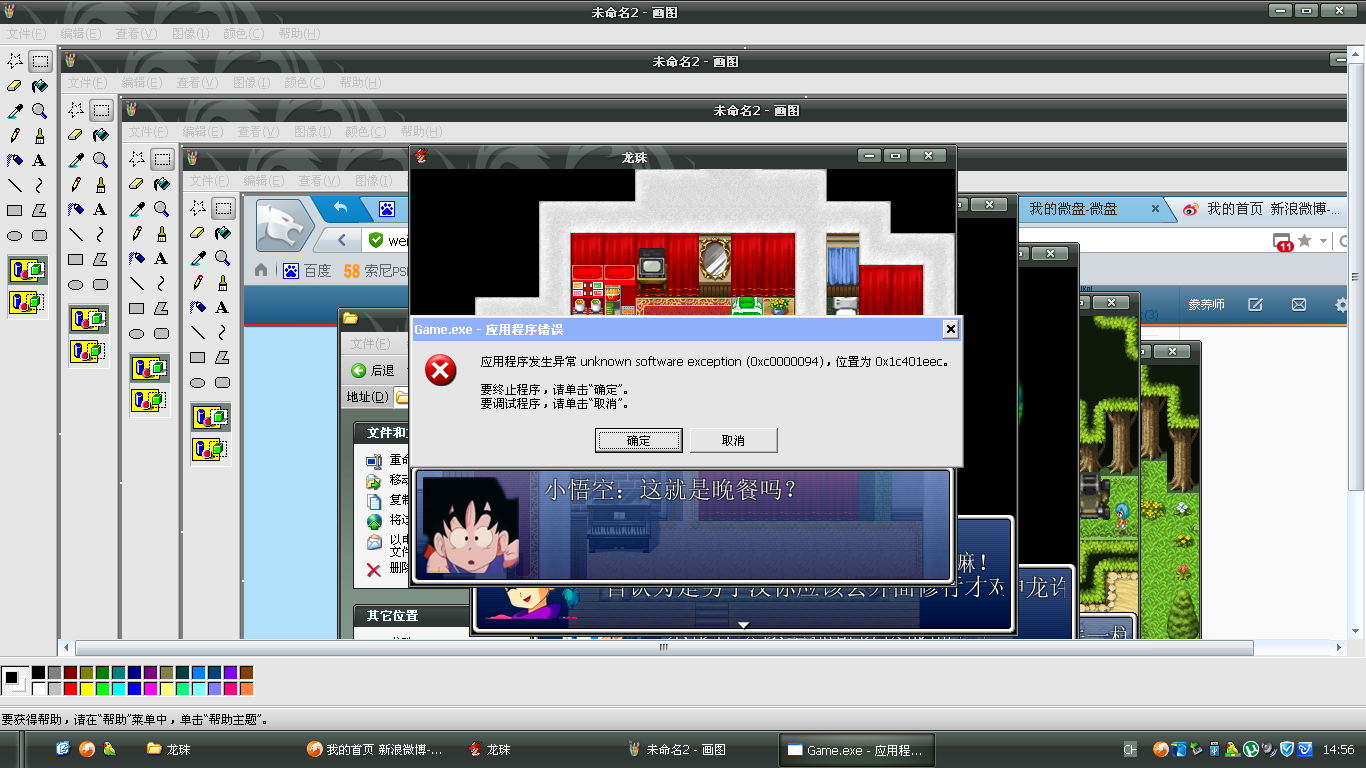Viewport: 1366px width, 768px height.
Task: Choose the Pencil tool in outermost Paint toolbox
Action: pyautogui.click(x=15, y=136)
